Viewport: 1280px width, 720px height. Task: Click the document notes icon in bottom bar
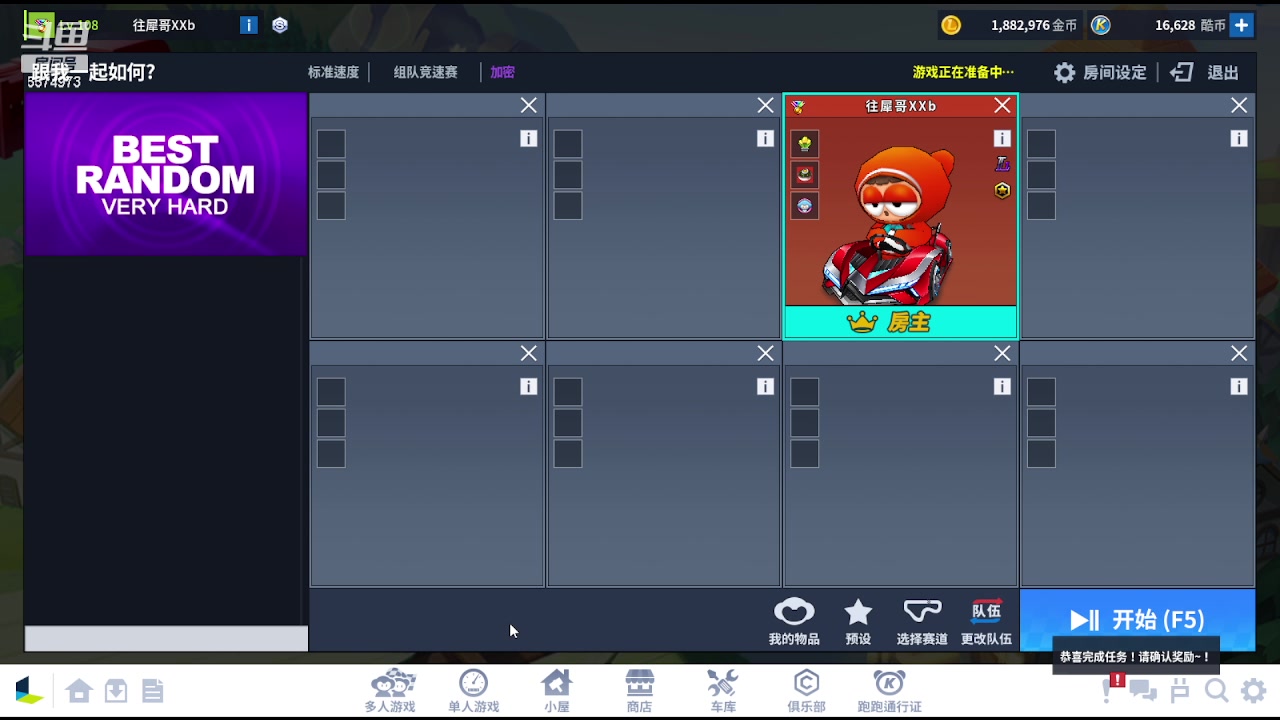pyautogui.click(x=152, y=690)
